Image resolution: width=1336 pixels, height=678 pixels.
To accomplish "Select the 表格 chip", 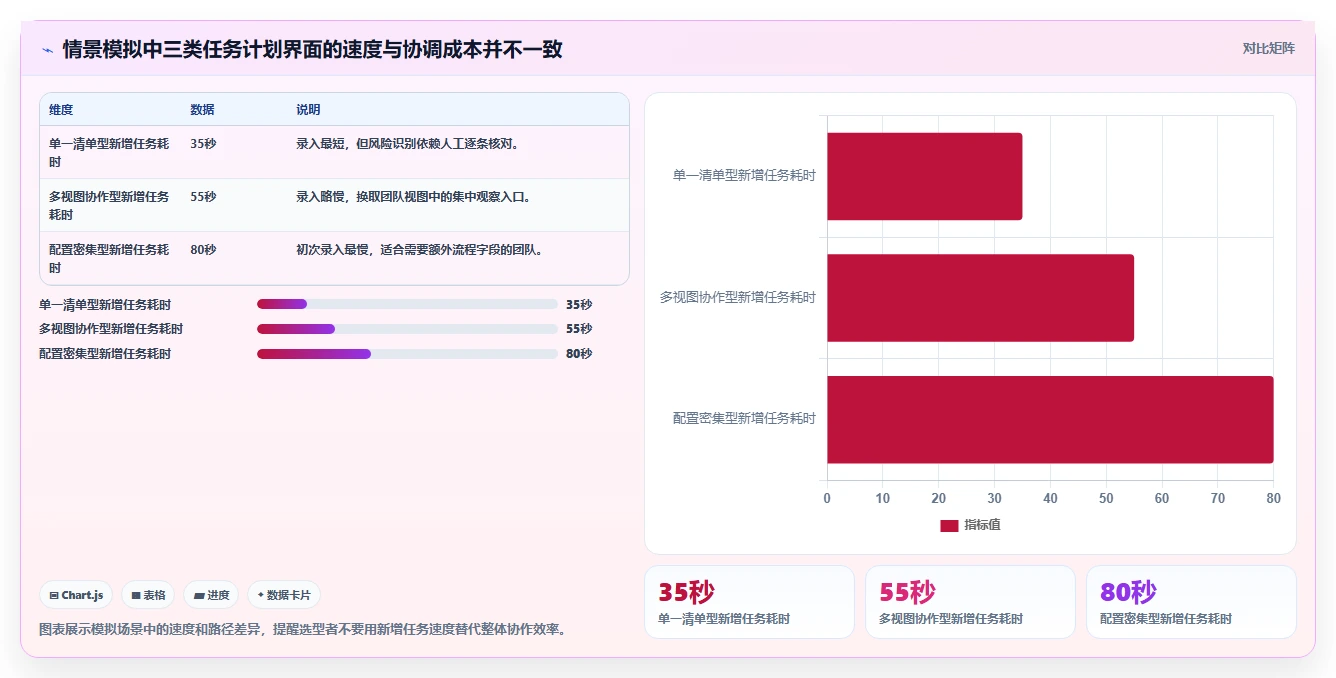I will (148, 595).
